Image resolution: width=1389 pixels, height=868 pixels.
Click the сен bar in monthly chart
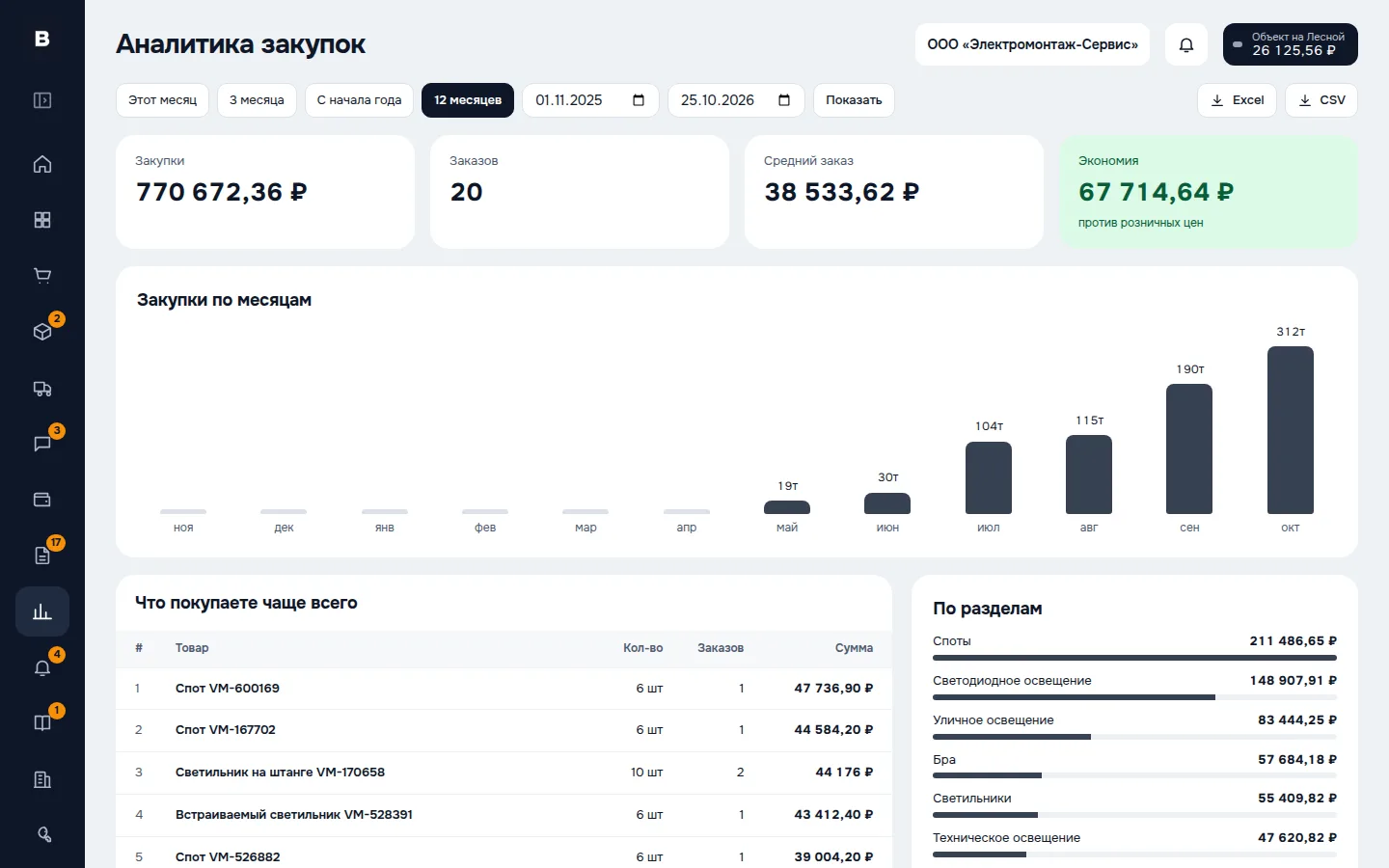[1189, 448]
